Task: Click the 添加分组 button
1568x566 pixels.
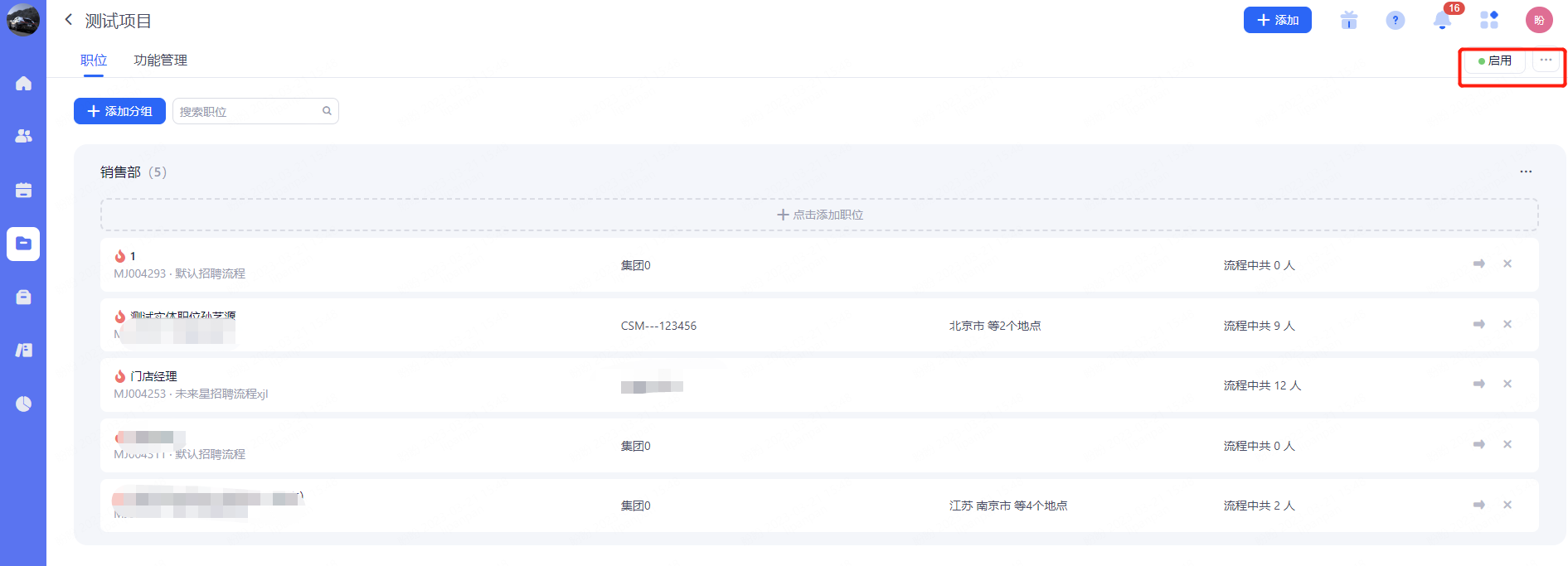Action: pyautogui.click(x=119, y=111)
